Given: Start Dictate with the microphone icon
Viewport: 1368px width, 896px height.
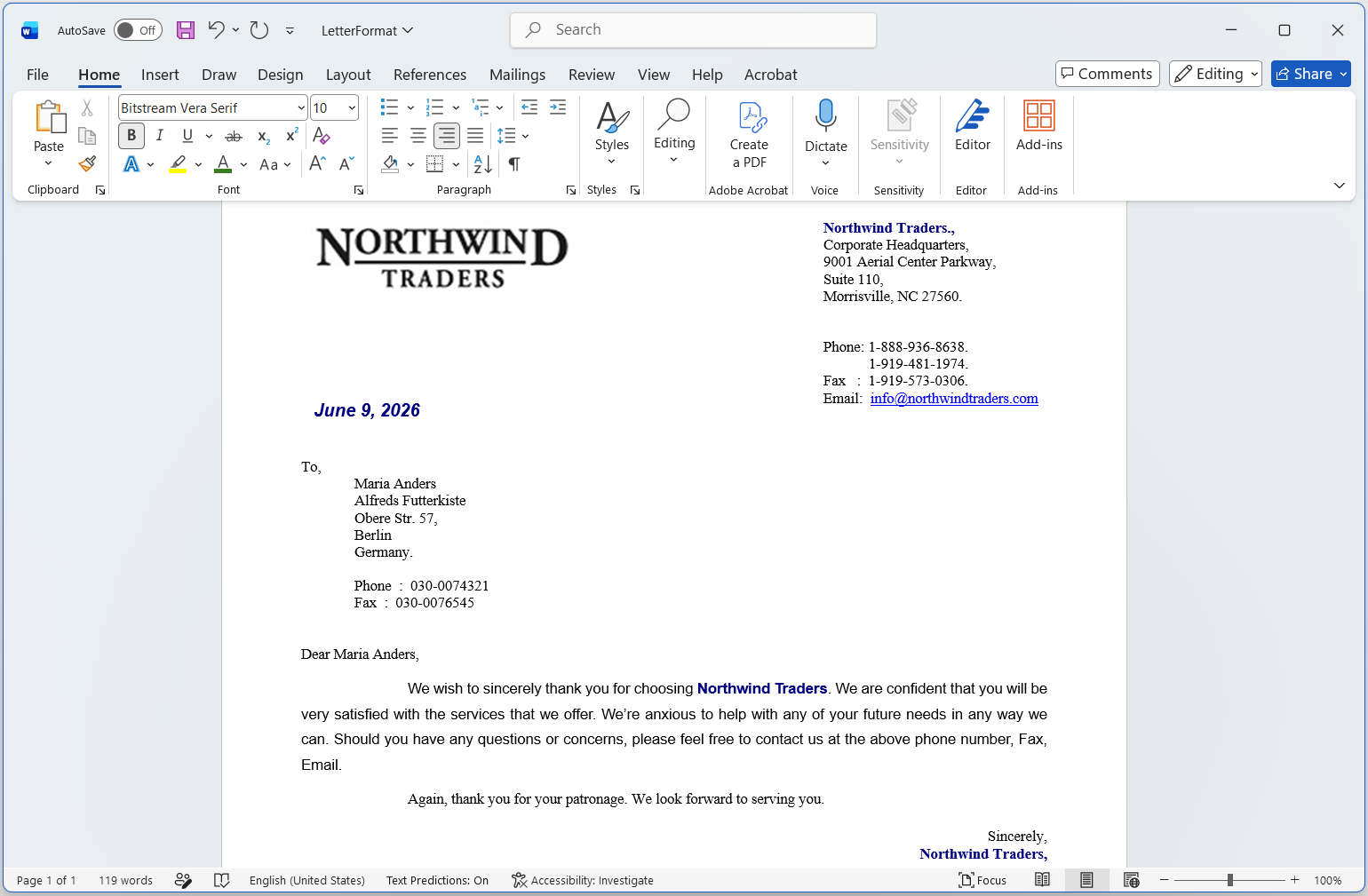Looking at the screenshot, I should (826, 115).
